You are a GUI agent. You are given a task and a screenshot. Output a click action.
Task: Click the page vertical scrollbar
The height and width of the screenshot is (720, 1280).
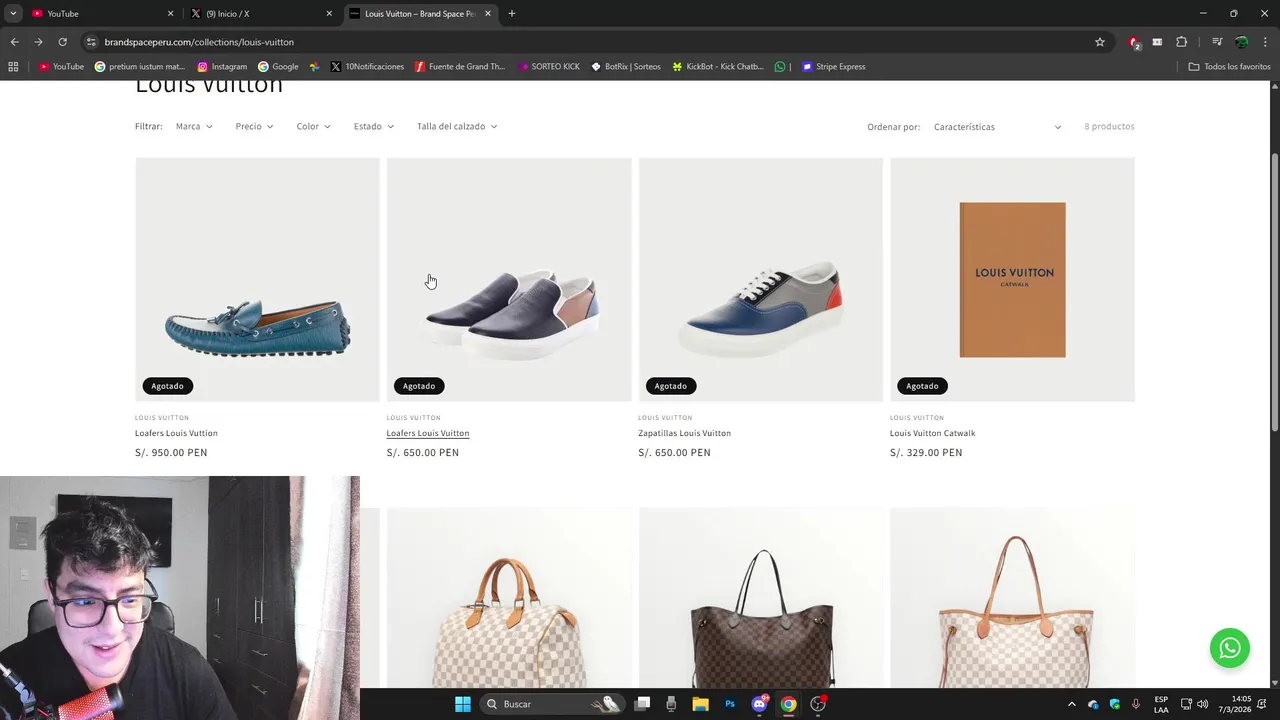pos(1274,292)
